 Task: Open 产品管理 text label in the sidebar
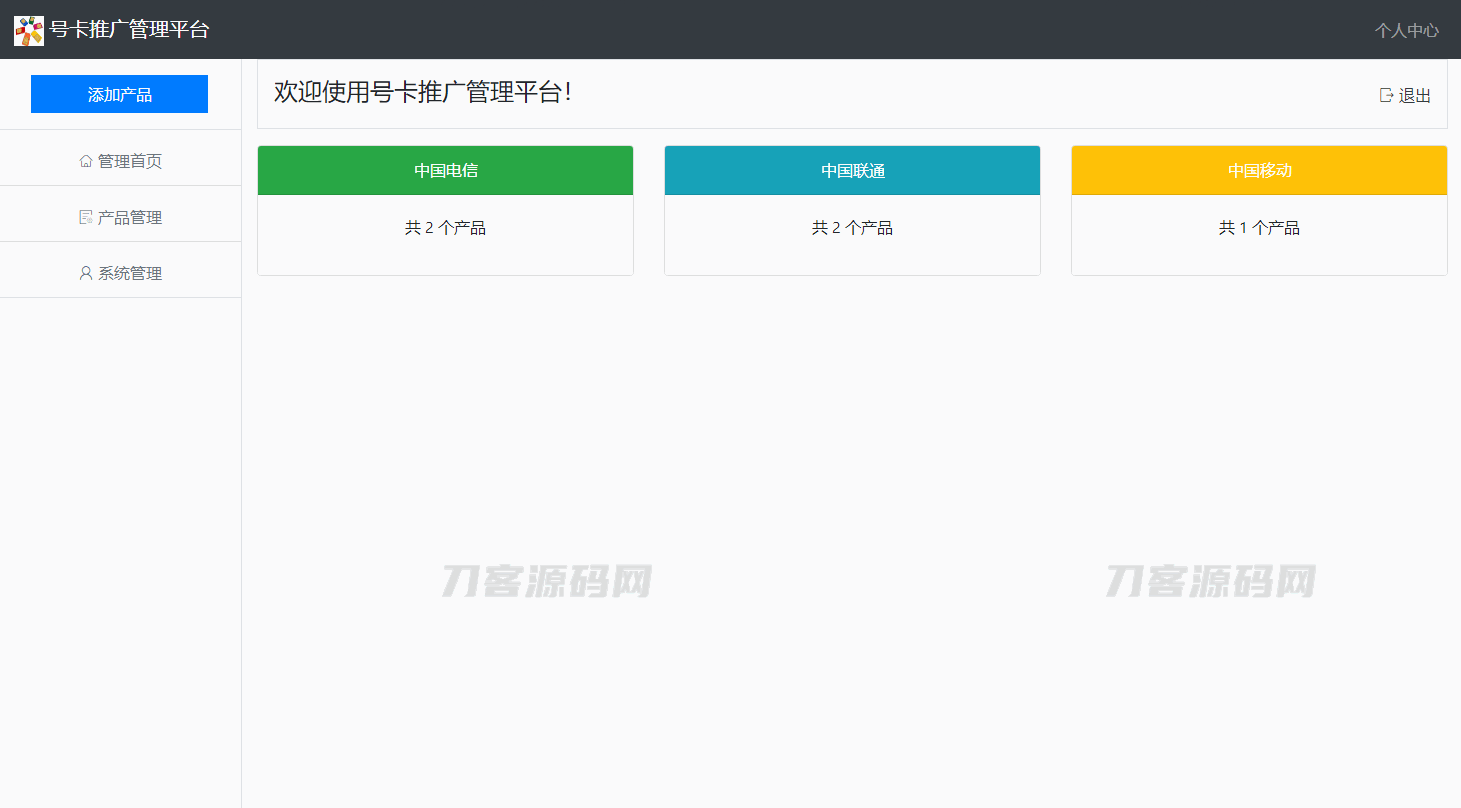[x=130, y=217]
